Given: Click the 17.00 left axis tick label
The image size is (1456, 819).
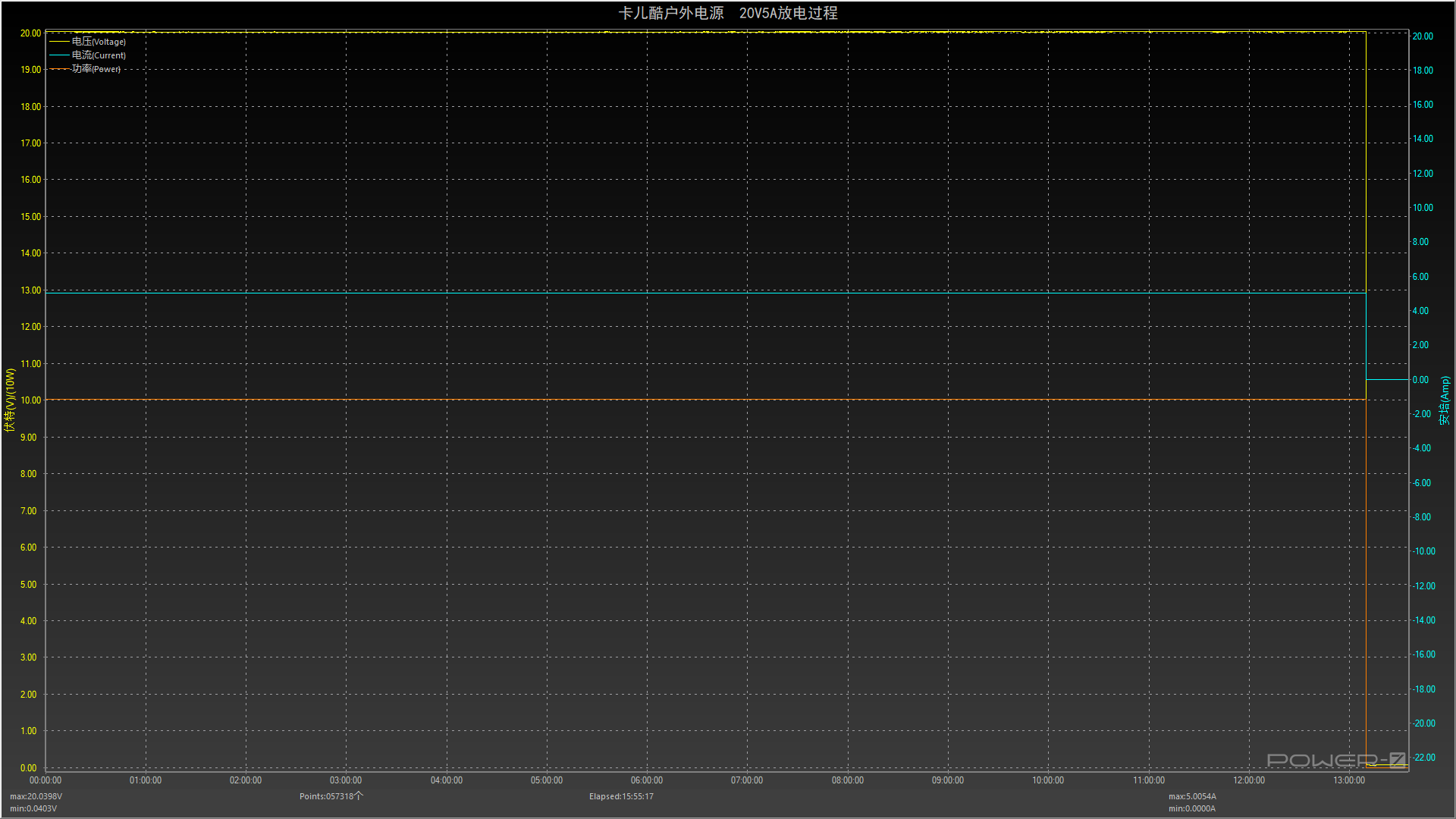Looking at the screenshot, I should click(31, 143).
